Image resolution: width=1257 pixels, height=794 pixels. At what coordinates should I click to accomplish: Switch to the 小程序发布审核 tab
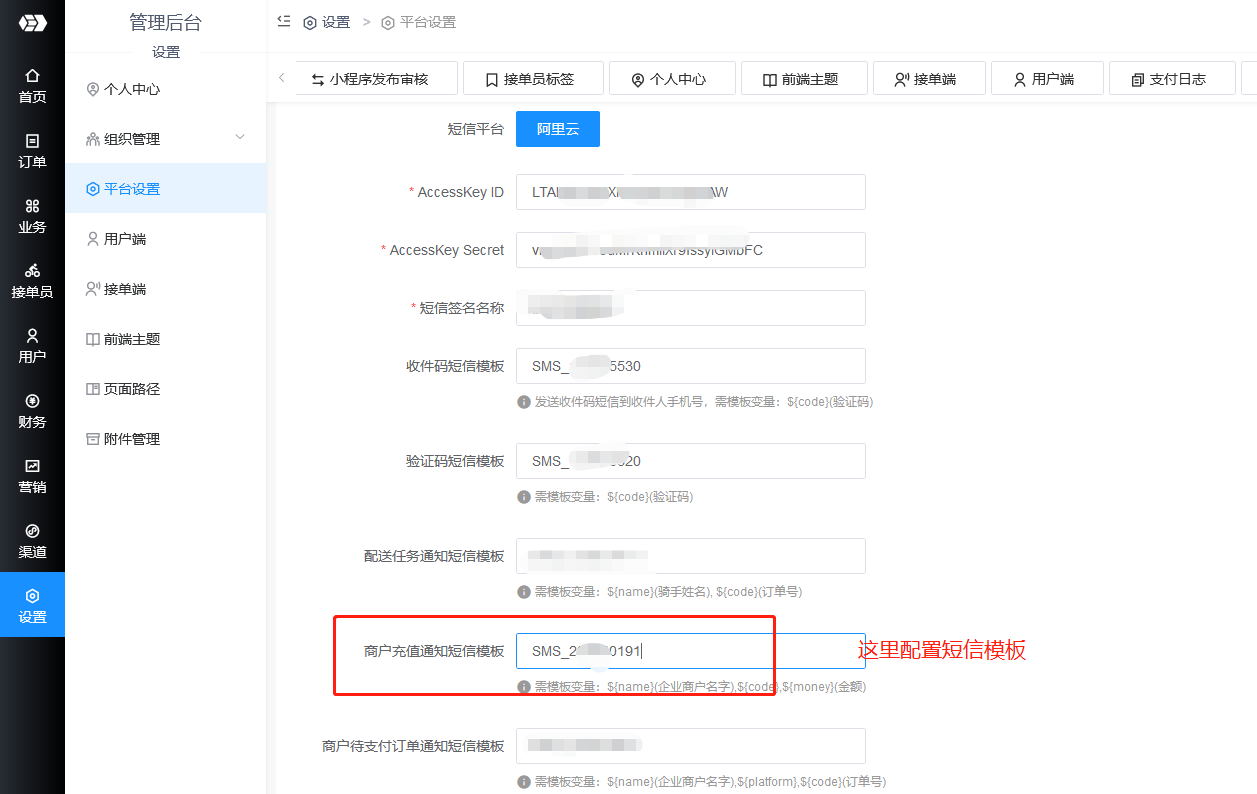377,79
